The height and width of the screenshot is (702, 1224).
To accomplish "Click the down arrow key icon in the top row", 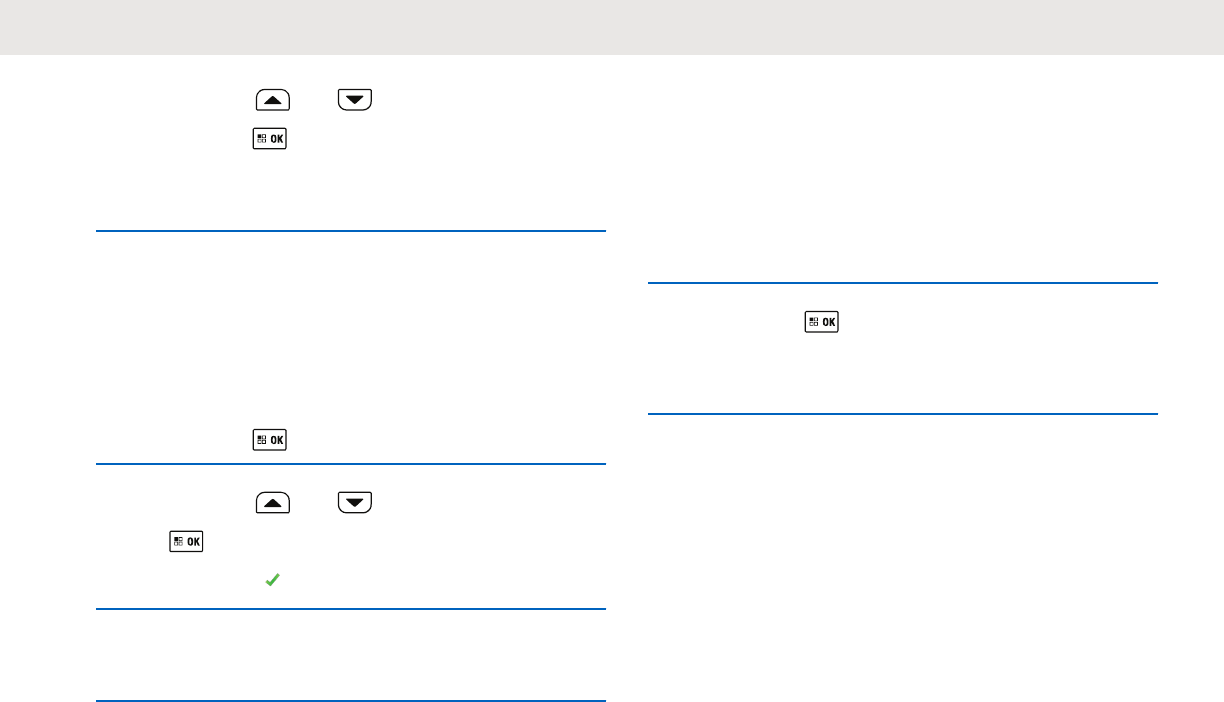I will click(354, 99).
